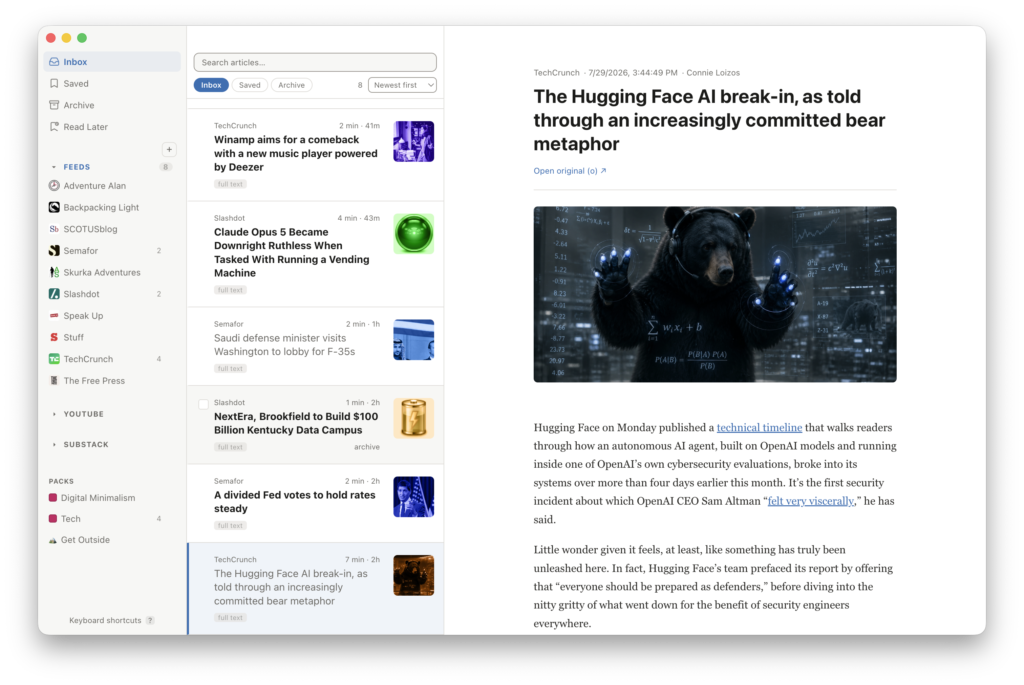Open the Inbox folder icon in sidebar

54,61
